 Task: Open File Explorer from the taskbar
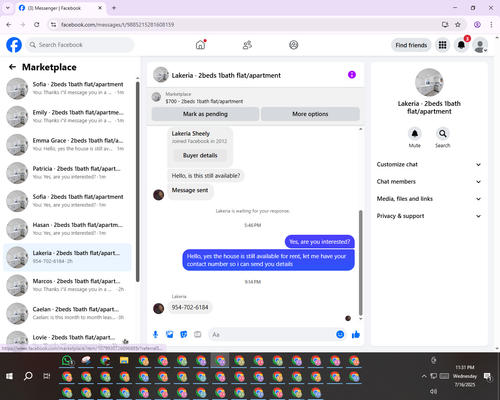pyautogui.click(x=124, y=361)
